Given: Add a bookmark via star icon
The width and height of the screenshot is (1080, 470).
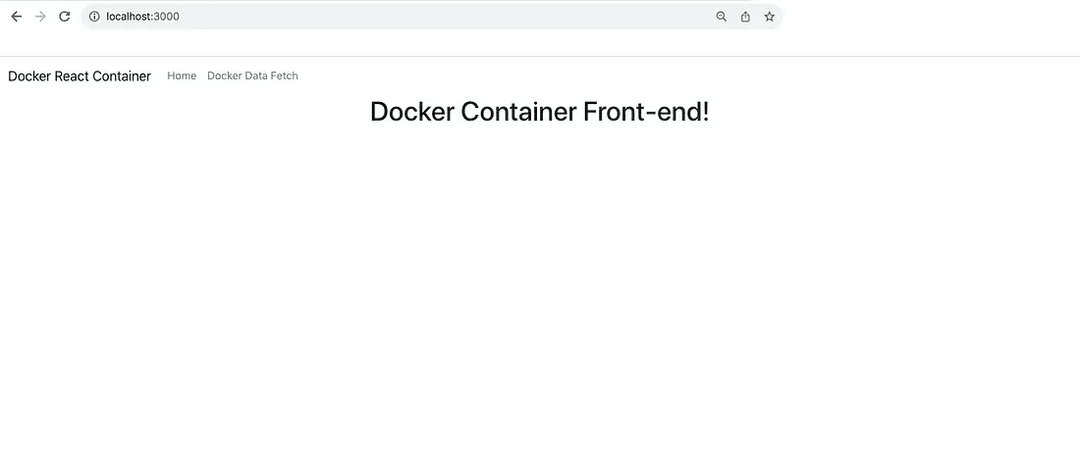Looking at the screenshot, I should [x=769, y=16].
